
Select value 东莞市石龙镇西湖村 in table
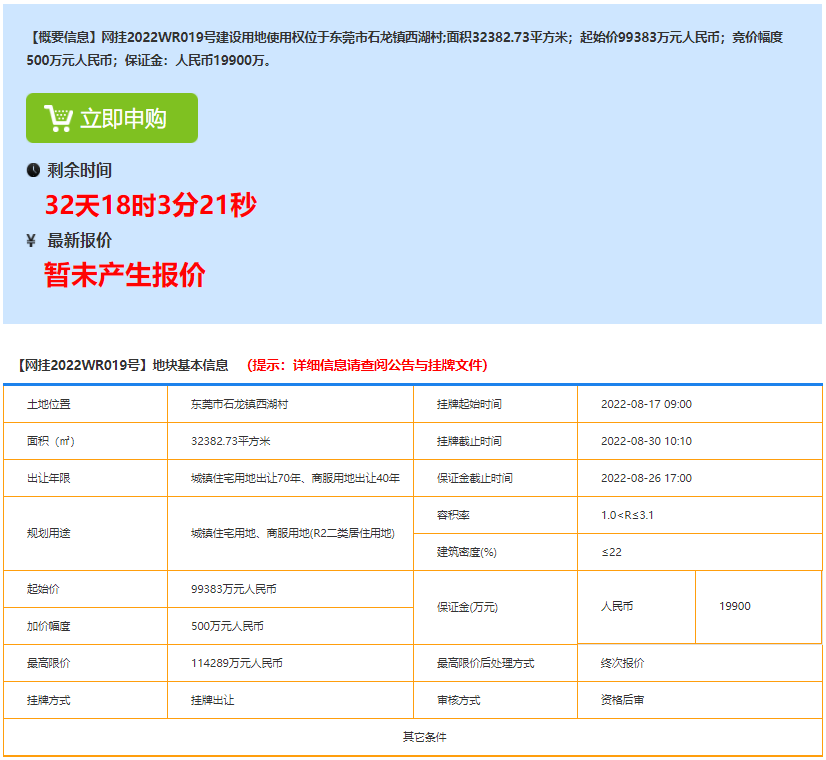pos(239,404)
